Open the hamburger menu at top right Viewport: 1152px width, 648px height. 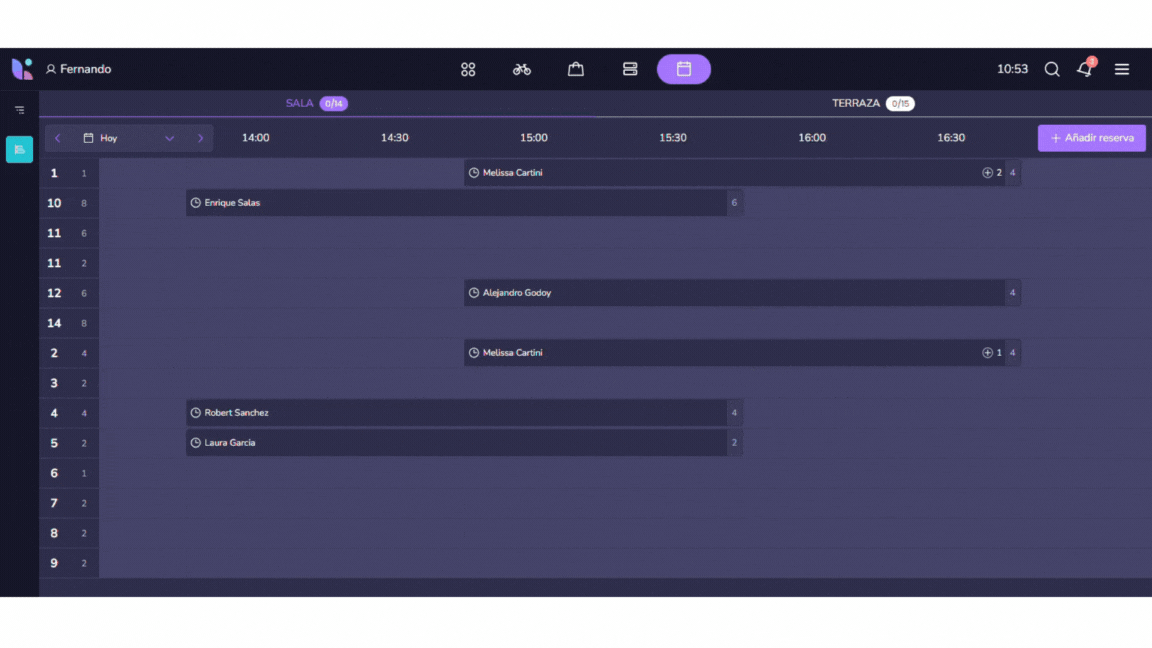[1122, 69]
